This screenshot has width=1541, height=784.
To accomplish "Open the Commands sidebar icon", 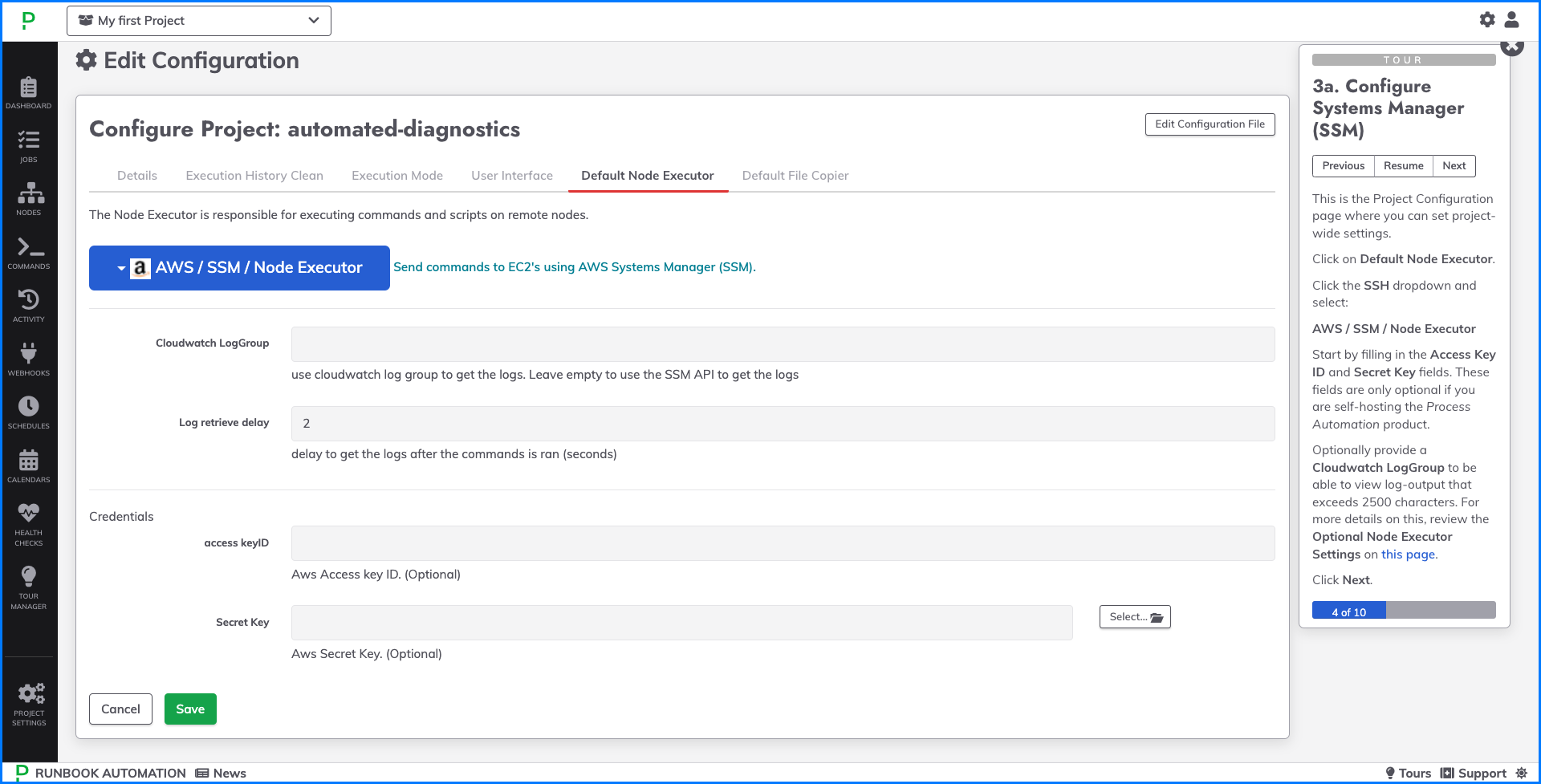I will click(29, 254).
